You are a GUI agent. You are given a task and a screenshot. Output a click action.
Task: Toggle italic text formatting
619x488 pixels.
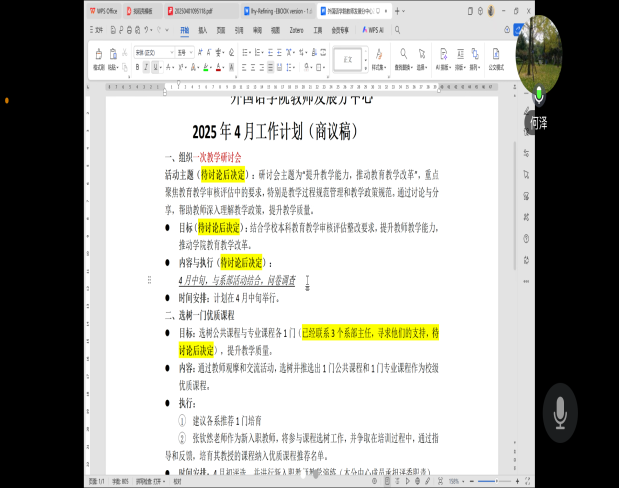(146, 67)
